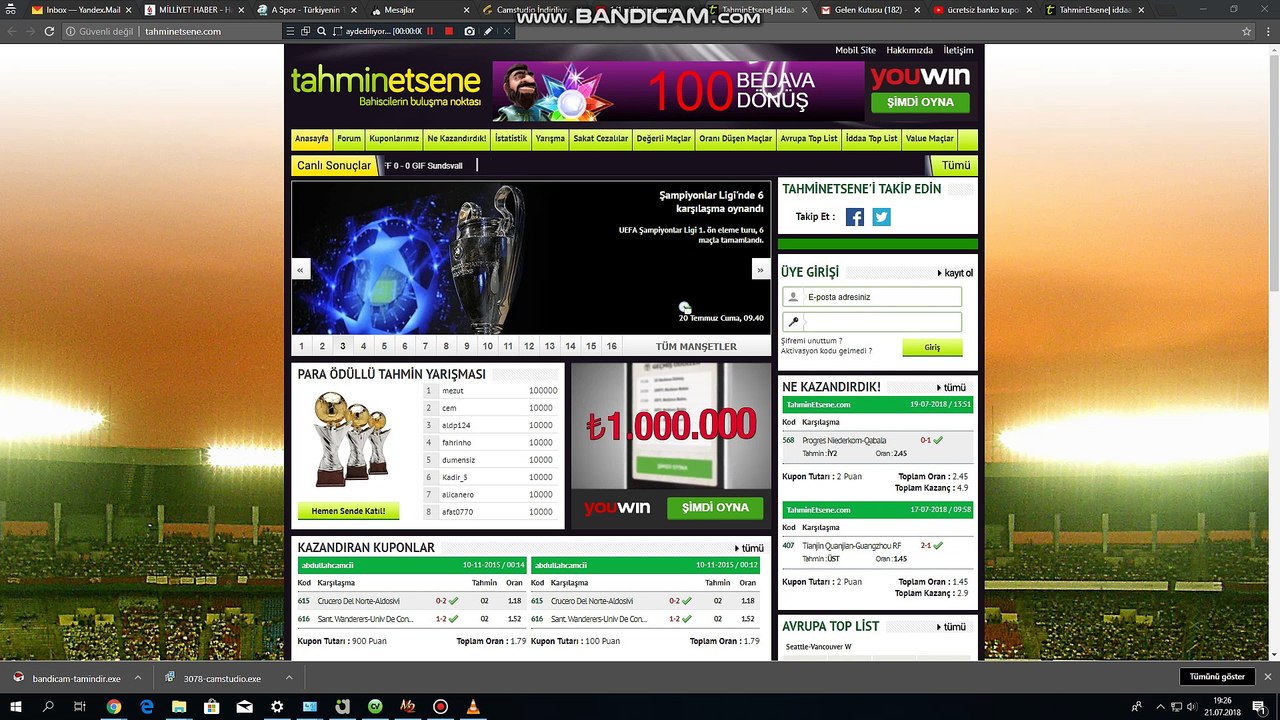The height and width of the screenshot is (720, 1280).
Task: Open VLC media player from taskbar
Action: (473, 707)
